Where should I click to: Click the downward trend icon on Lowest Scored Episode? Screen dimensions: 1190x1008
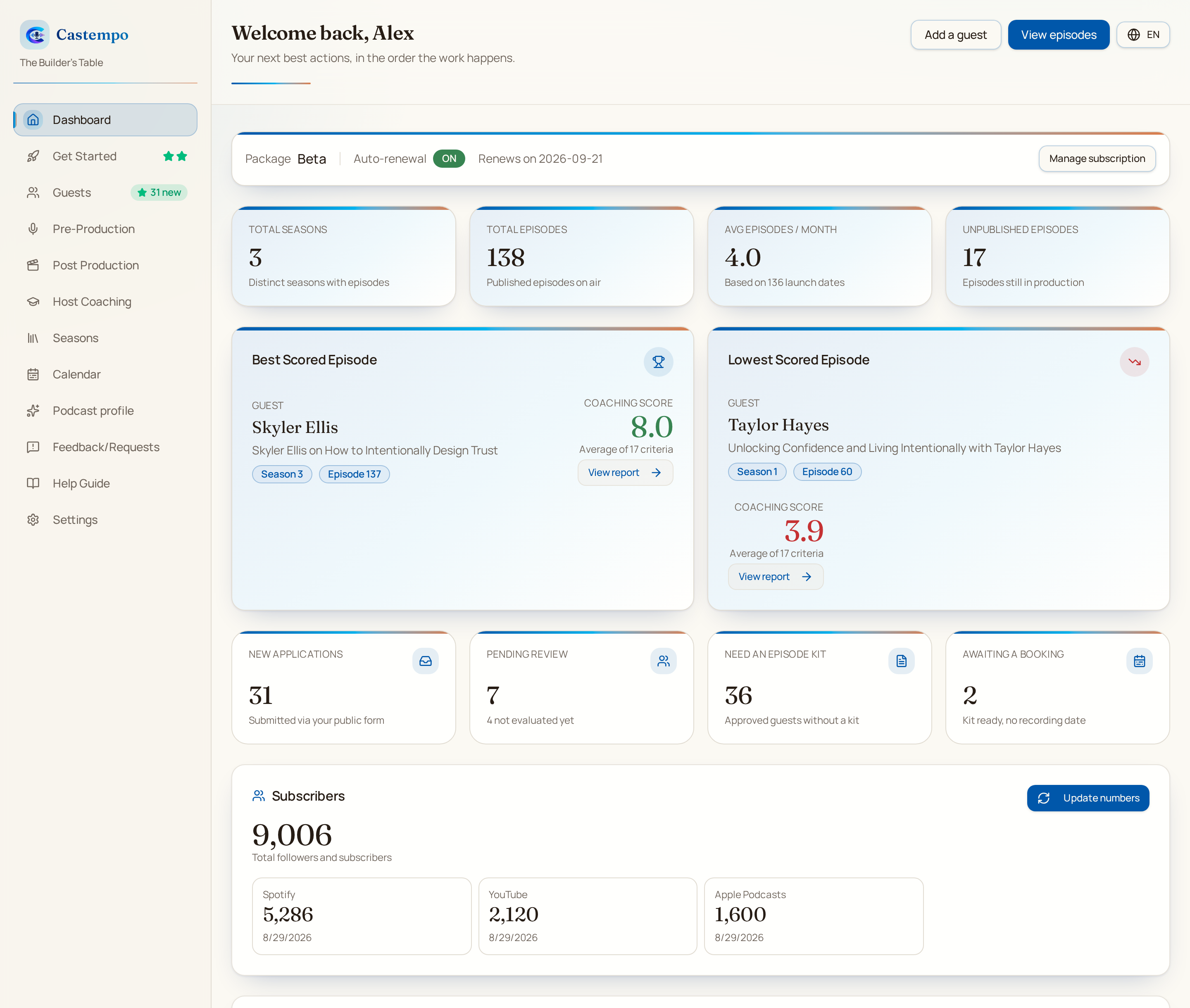pyautogui.click(x=1134, y=362)
